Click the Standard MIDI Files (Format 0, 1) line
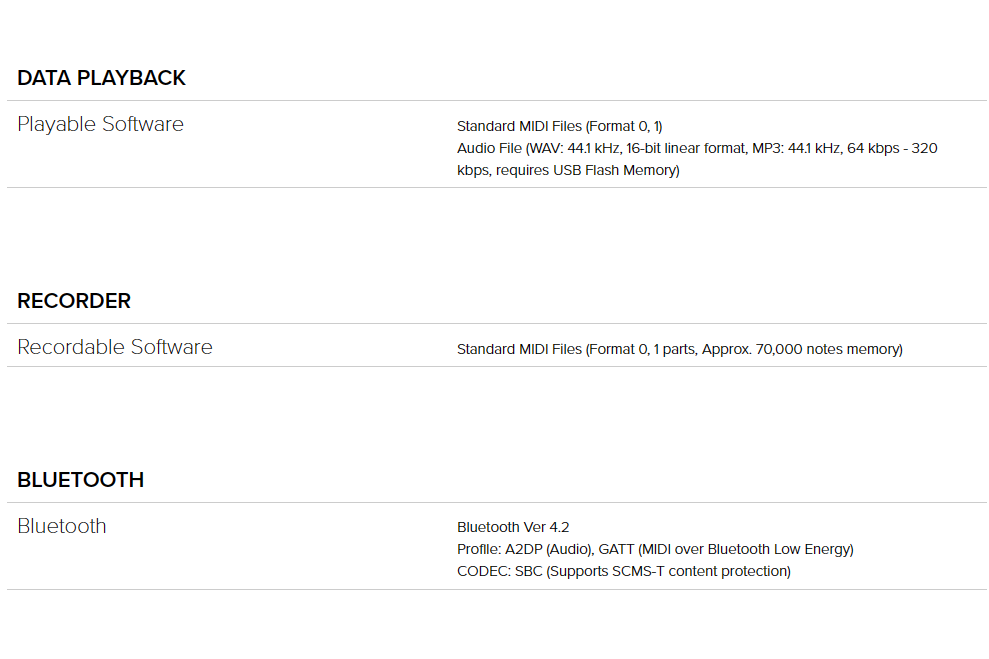 click(559, 126)
